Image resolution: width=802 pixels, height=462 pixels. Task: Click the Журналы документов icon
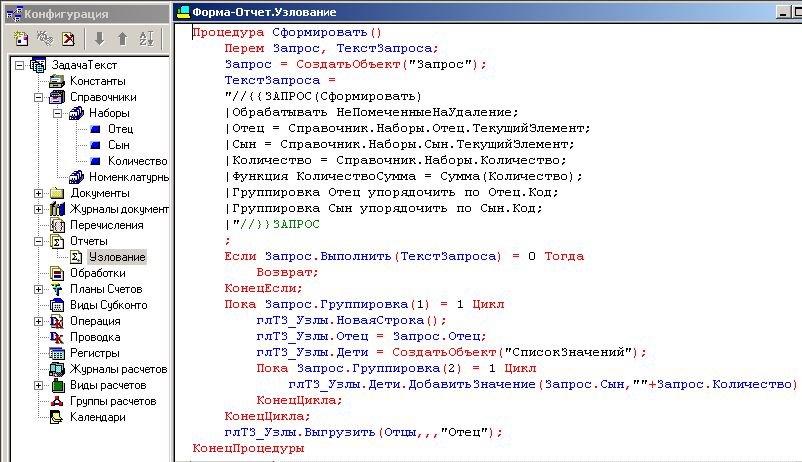[x=57, y=209]
